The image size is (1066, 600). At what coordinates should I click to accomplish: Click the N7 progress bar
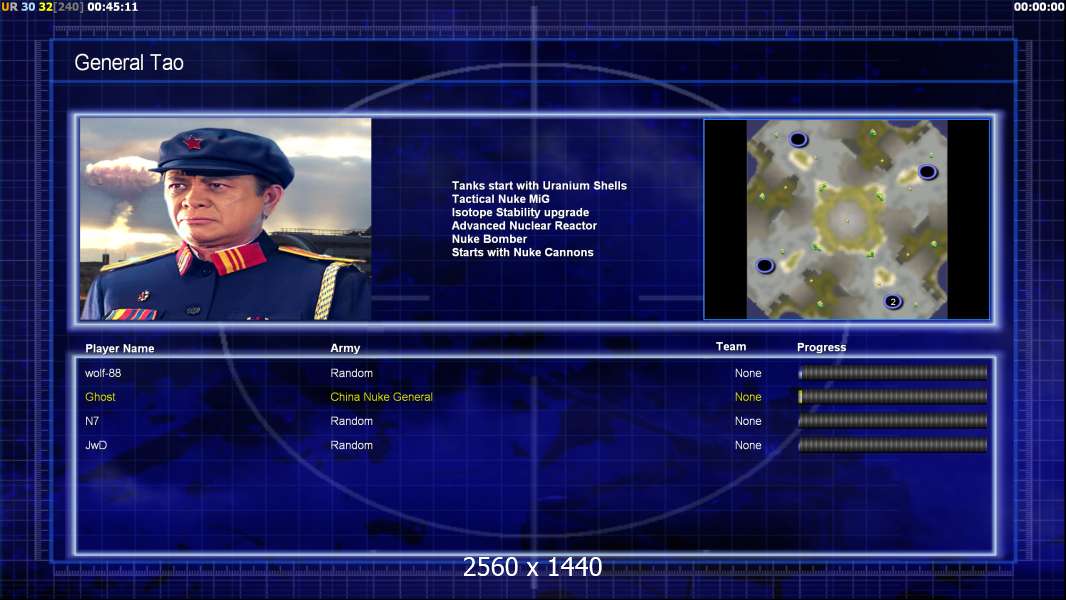[x=893, y=421]
